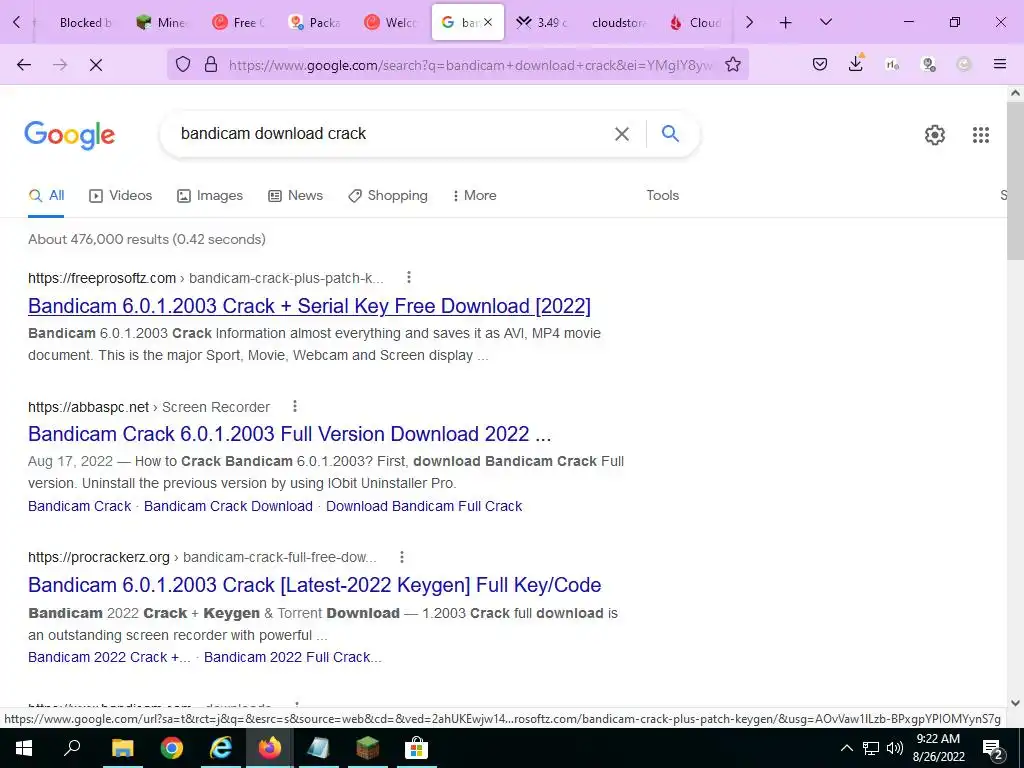Viewport: 1024px width, 768px height.
Task: Open a new tab with plus button
Action: point(786,23)
